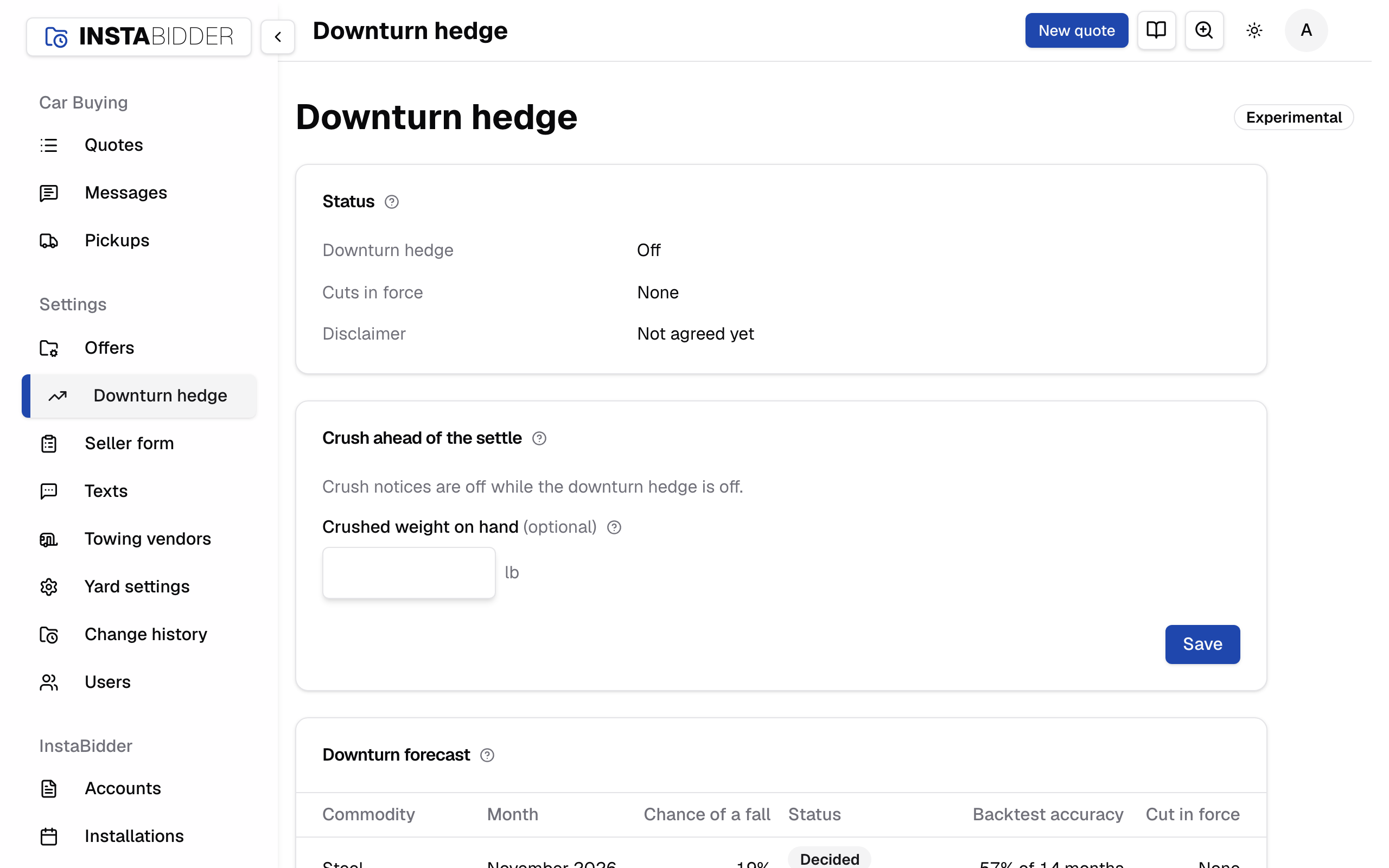Click the New quote button
The image size is (1389, 868).
1076,30
